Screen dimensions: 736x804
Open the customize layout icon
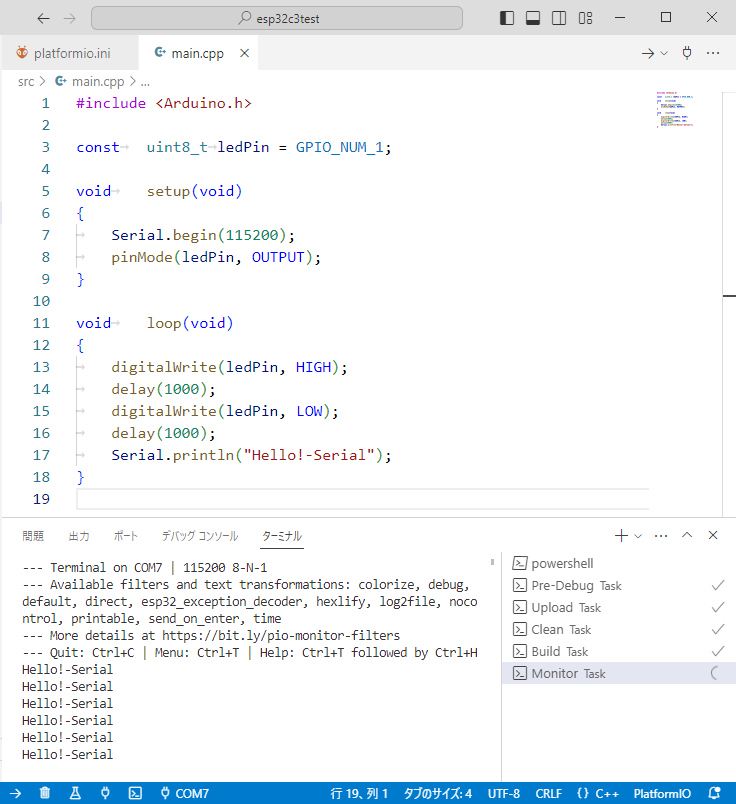pos(585,18)
